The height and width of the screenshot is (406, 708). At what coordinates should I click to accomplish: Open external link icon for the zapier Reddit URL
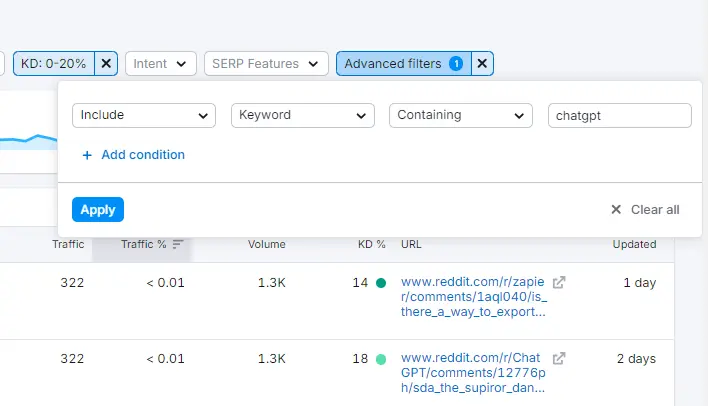point(560,283)
